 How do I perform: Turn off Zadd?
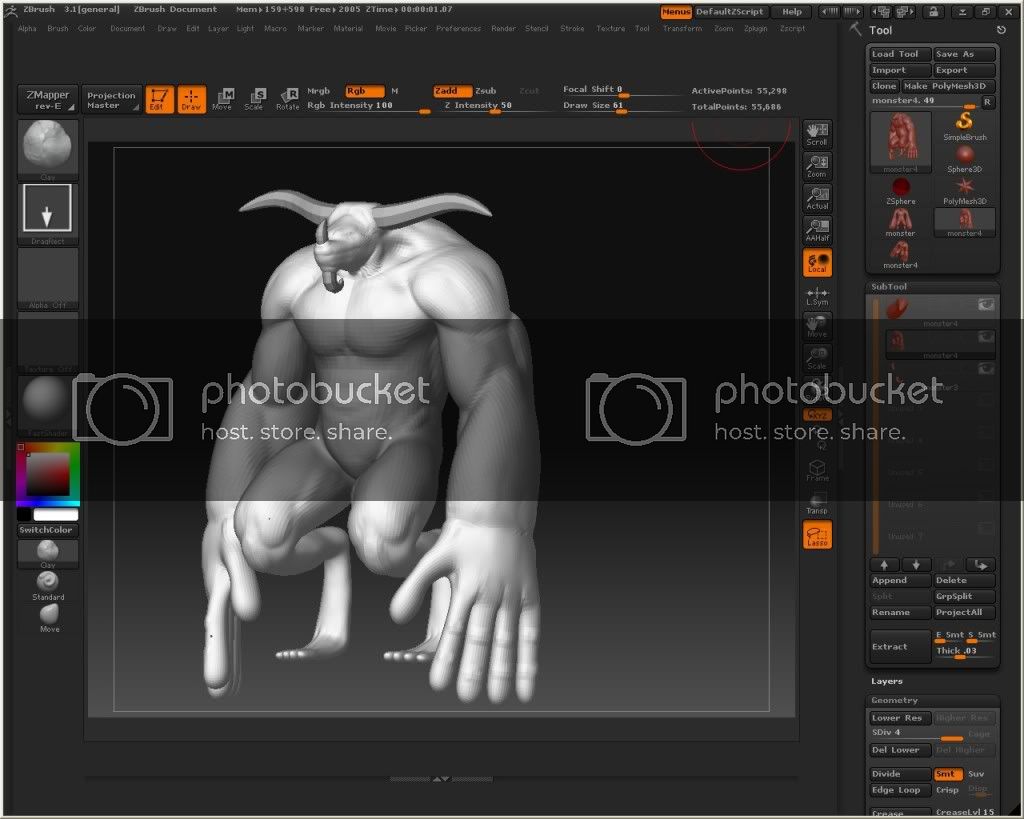point(453,91)
